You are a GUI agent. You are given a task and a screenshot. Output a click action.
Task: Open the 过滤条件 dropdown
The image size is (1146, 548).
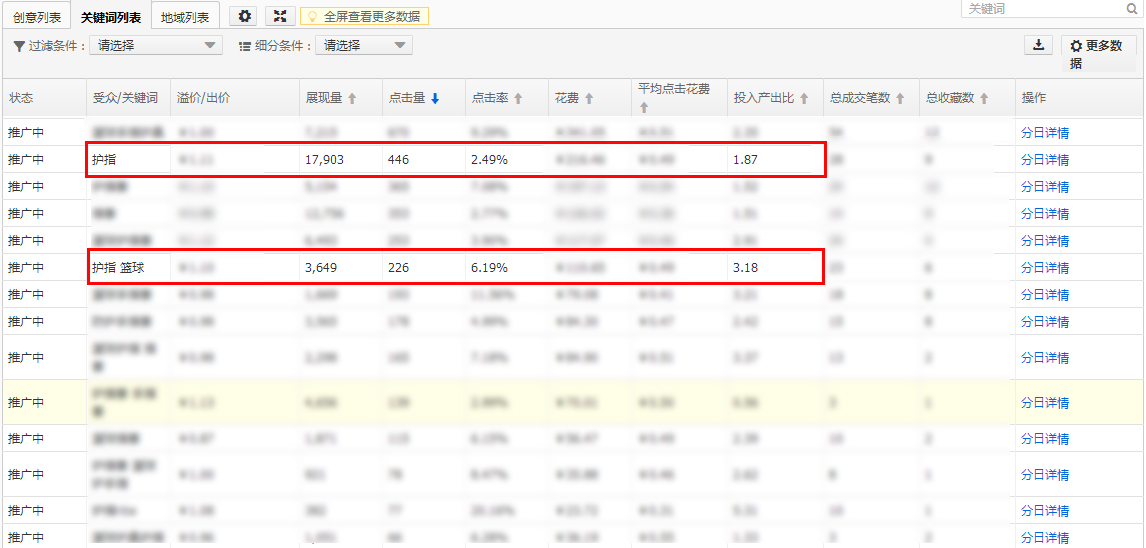click(156, 45)
